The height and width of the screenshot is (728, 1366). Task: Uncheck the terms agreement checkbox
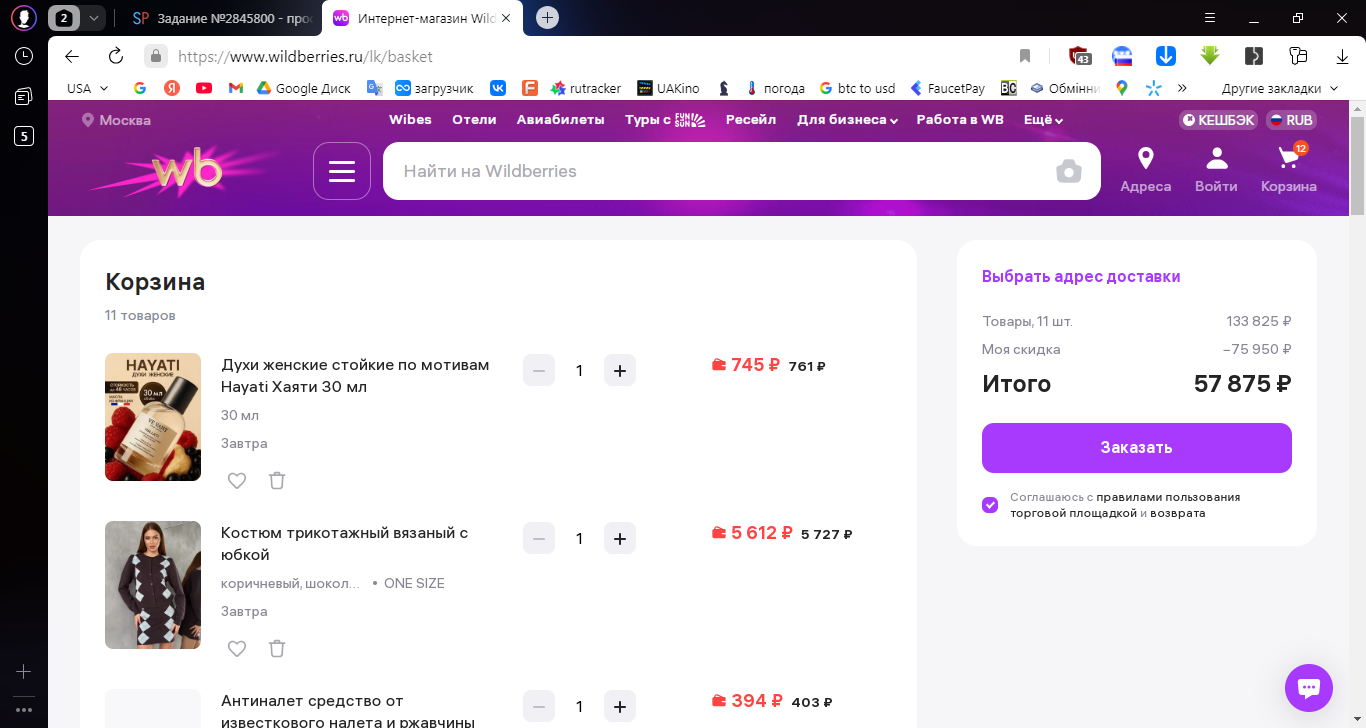click(990, 505)
